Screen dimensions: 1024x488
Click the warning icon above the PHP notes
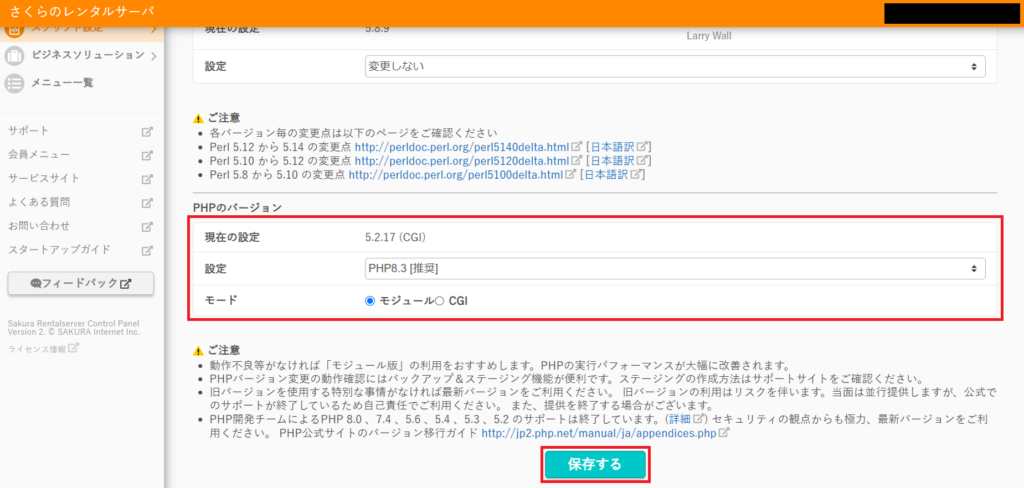[x=199, y=350]
